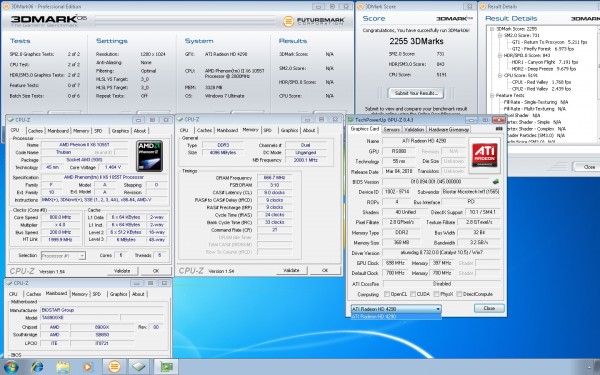Viewport: 600px width, 375px height.
Task: Click the GPU-Z camera screenshot icon
Action: pos(499,129)
